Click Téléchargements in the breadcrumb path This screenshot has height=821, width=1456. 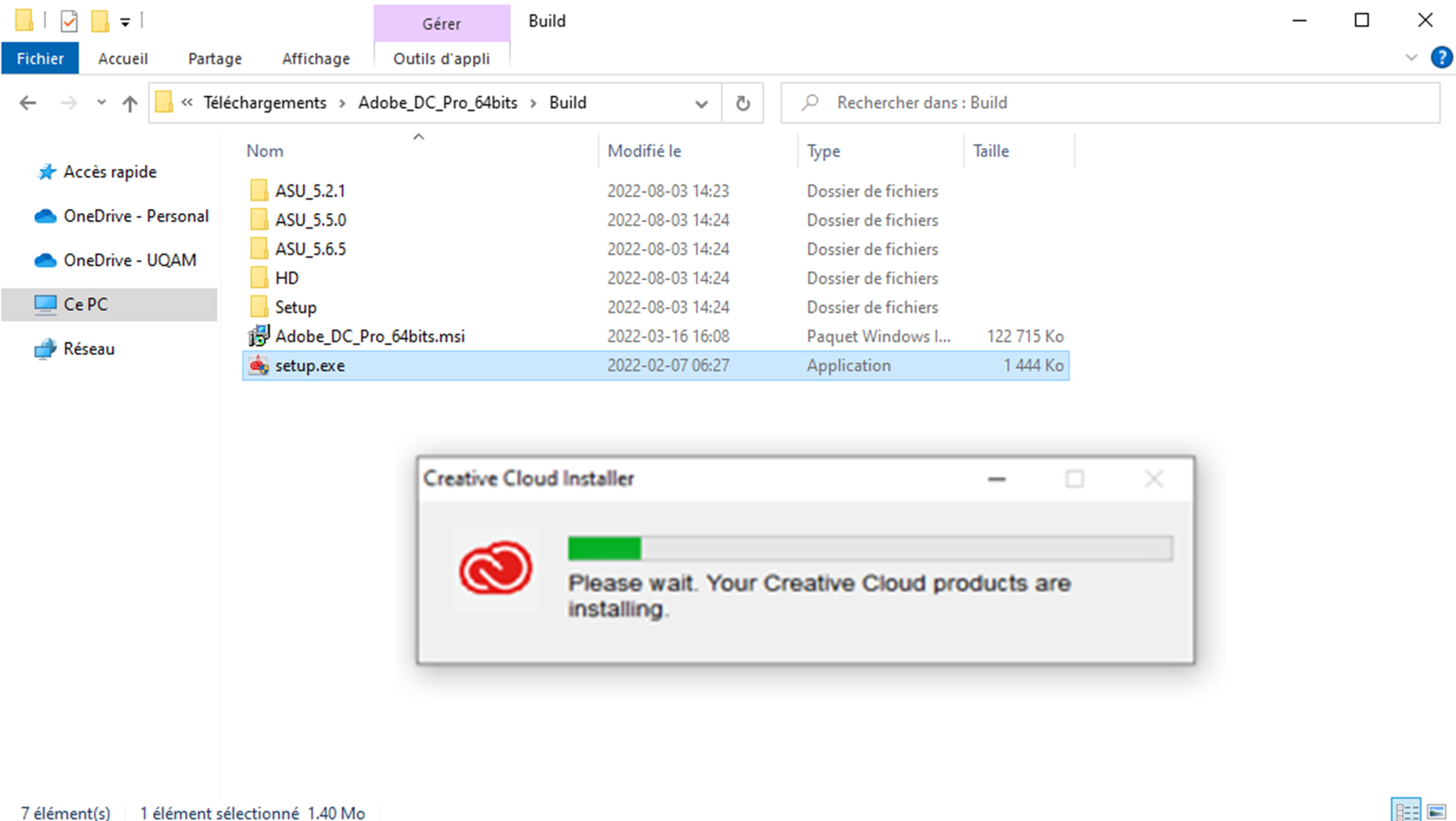tap(265, 103)
